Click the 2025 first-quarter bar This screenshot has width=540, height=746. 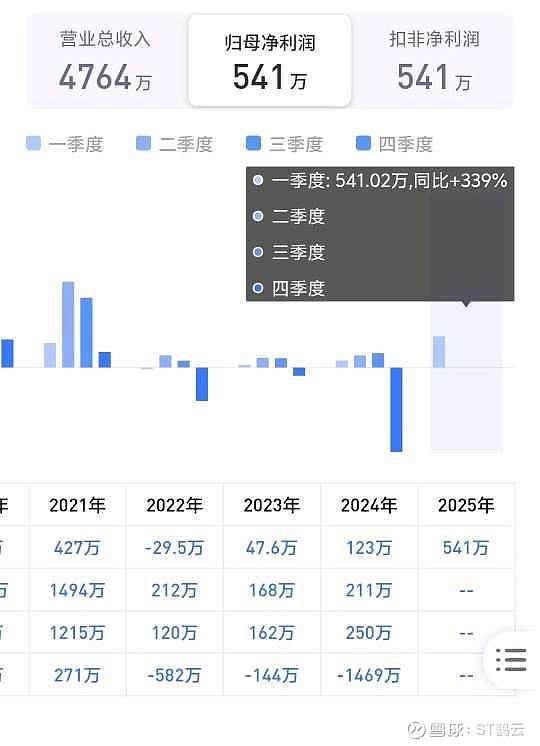pyautogui.click(x=439, y=352)
